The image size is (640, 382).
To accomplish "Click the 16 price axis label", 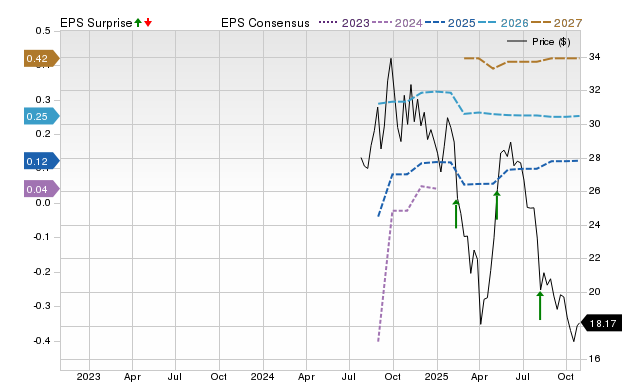I will click(x=594, y=358).
